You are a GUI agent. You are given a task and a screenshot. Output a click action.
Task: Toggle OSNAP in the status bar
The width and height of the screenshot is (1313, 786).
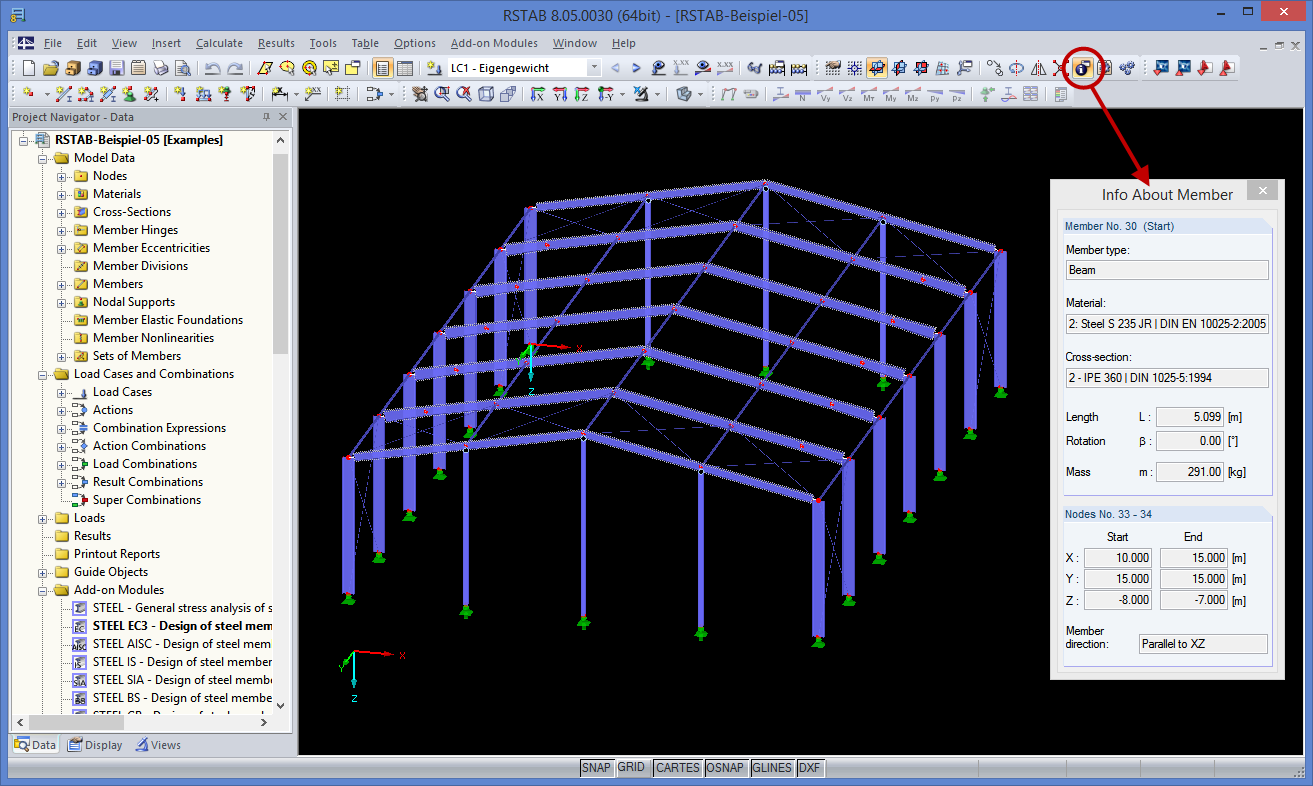tap(726, 768)
